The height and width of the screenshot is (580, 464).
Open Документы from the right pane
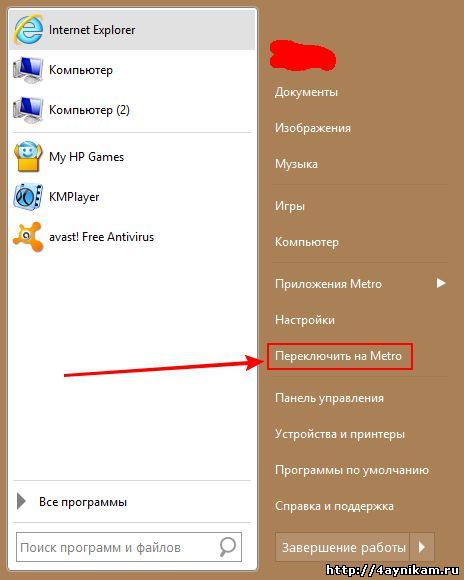(306, 92)
